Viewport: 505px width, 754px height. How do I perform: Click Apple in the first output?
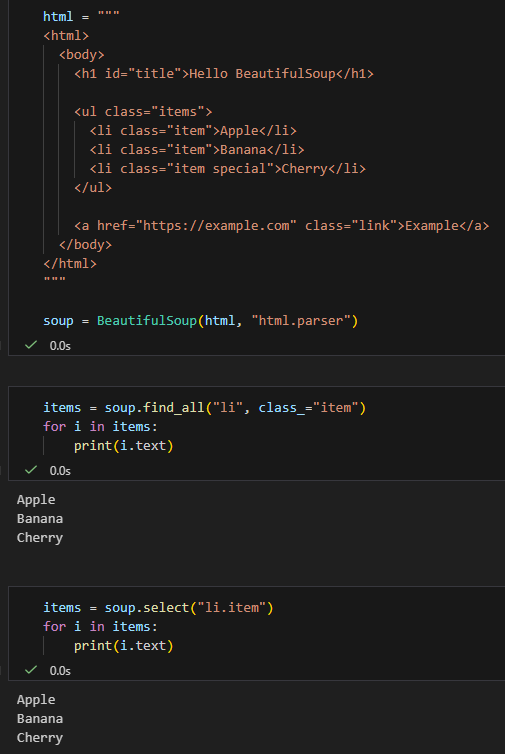coord(36,500)
